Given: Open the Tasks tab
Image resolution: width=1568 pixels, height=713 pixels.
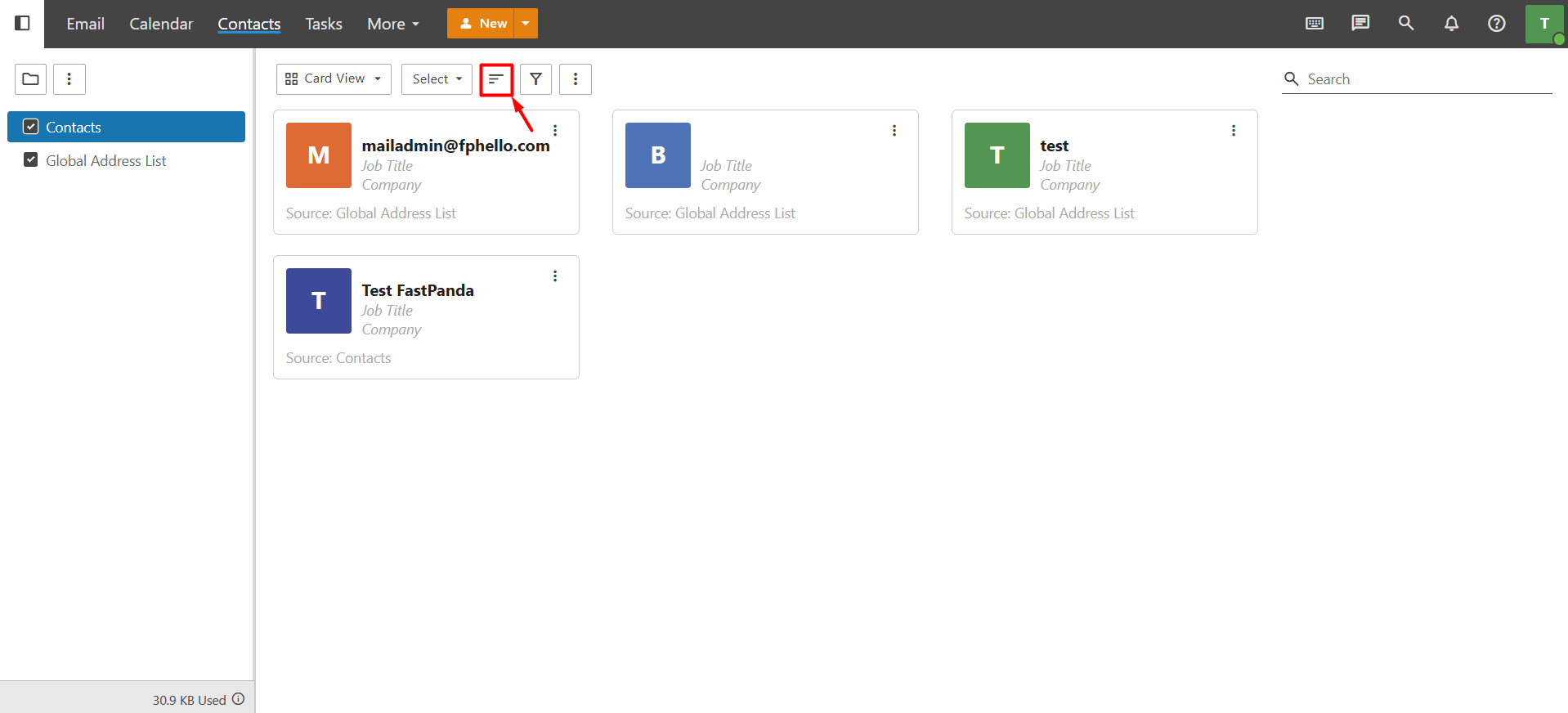Looking at the screenshot, I should pos(324,24).
